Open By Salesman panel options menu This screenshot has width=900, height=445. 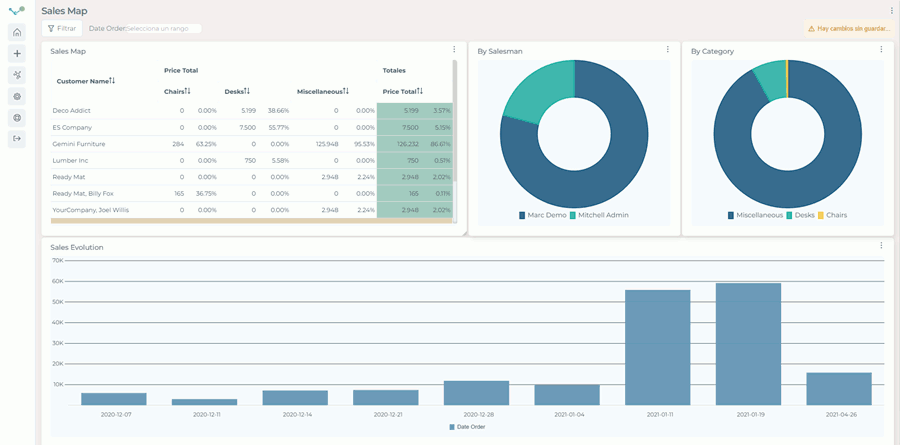pyautogui.click(x=668, y=50)
